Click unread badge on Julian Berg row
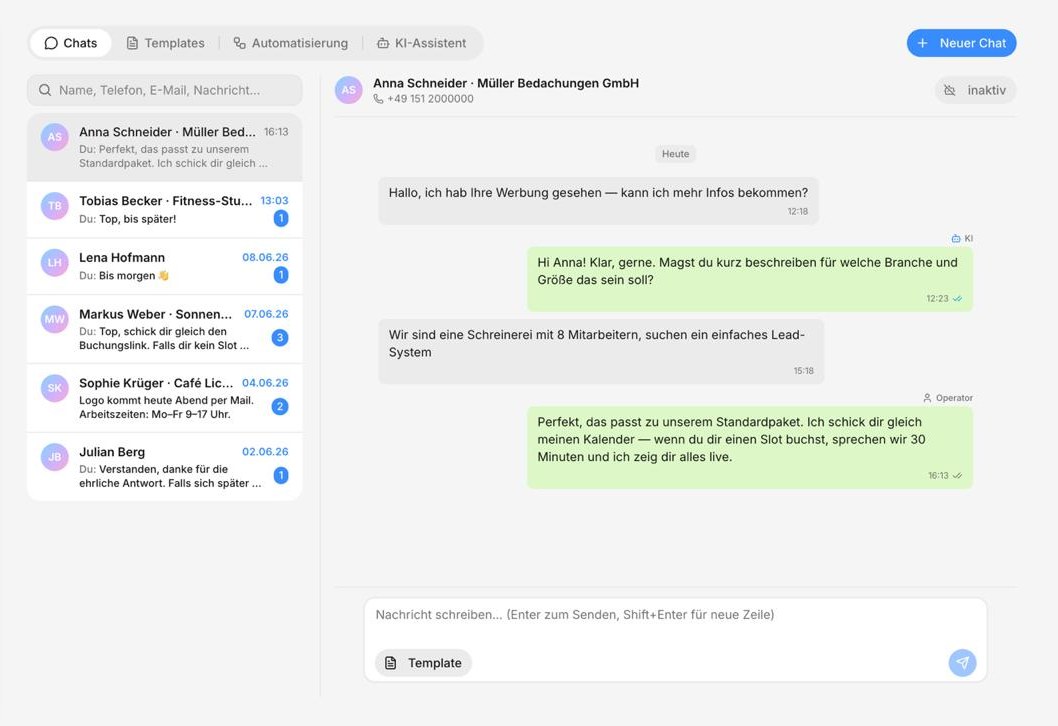 pos(281,475)
